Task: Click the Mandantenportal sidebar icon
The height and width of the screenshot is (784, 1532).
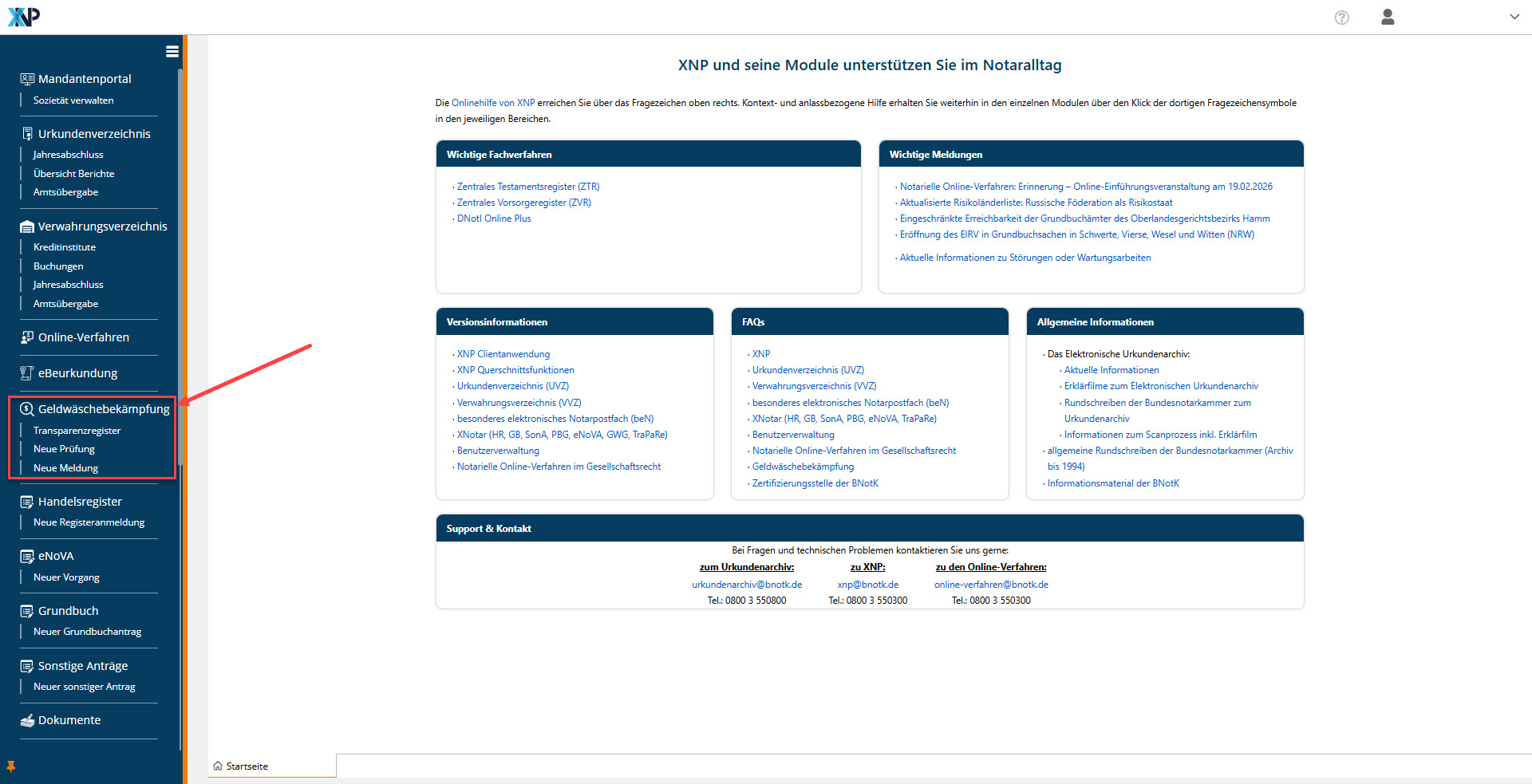Action: coord(27,79)
